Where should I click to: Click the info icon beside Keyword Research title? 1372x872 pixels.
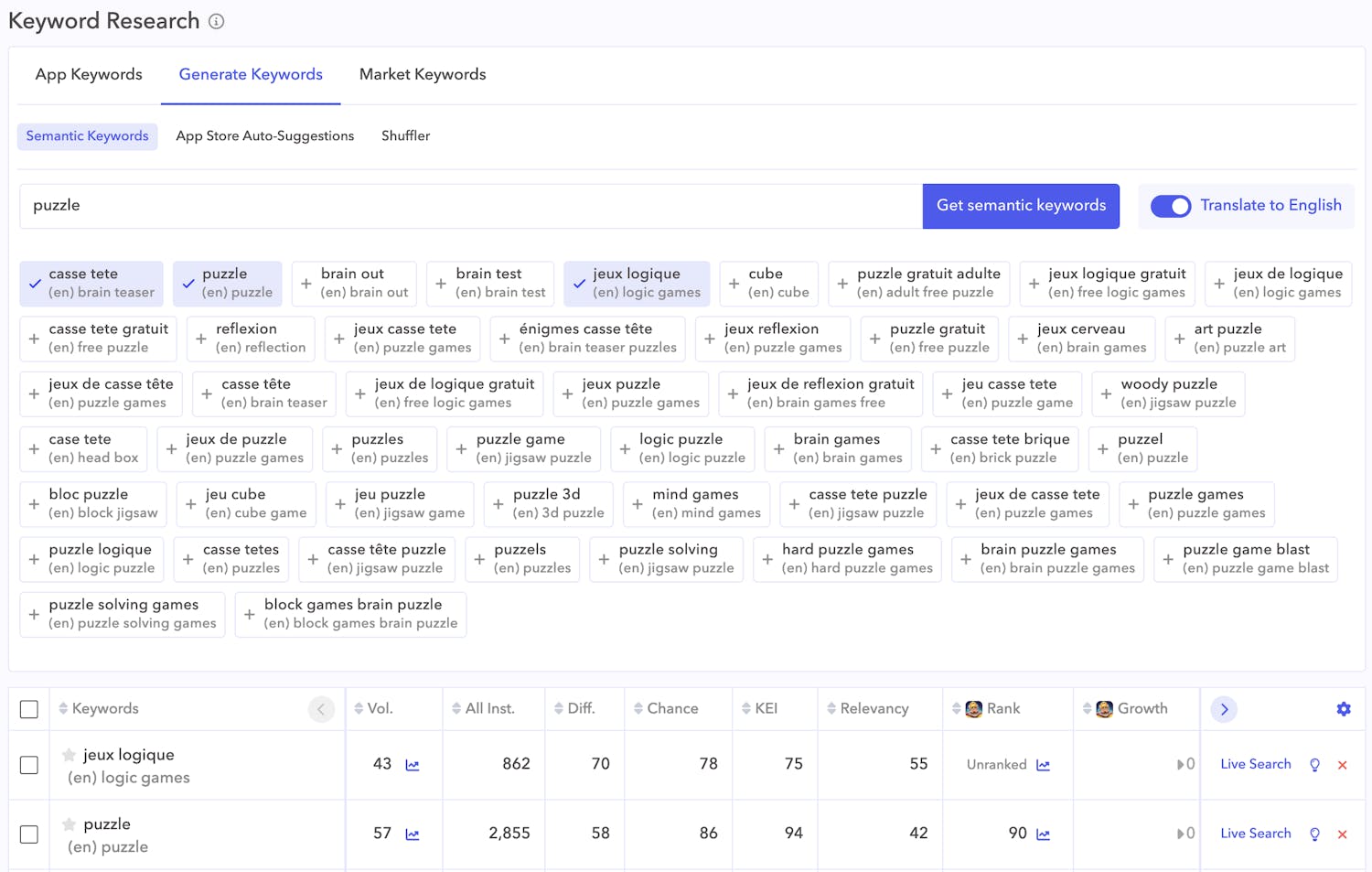coord(215,21)
